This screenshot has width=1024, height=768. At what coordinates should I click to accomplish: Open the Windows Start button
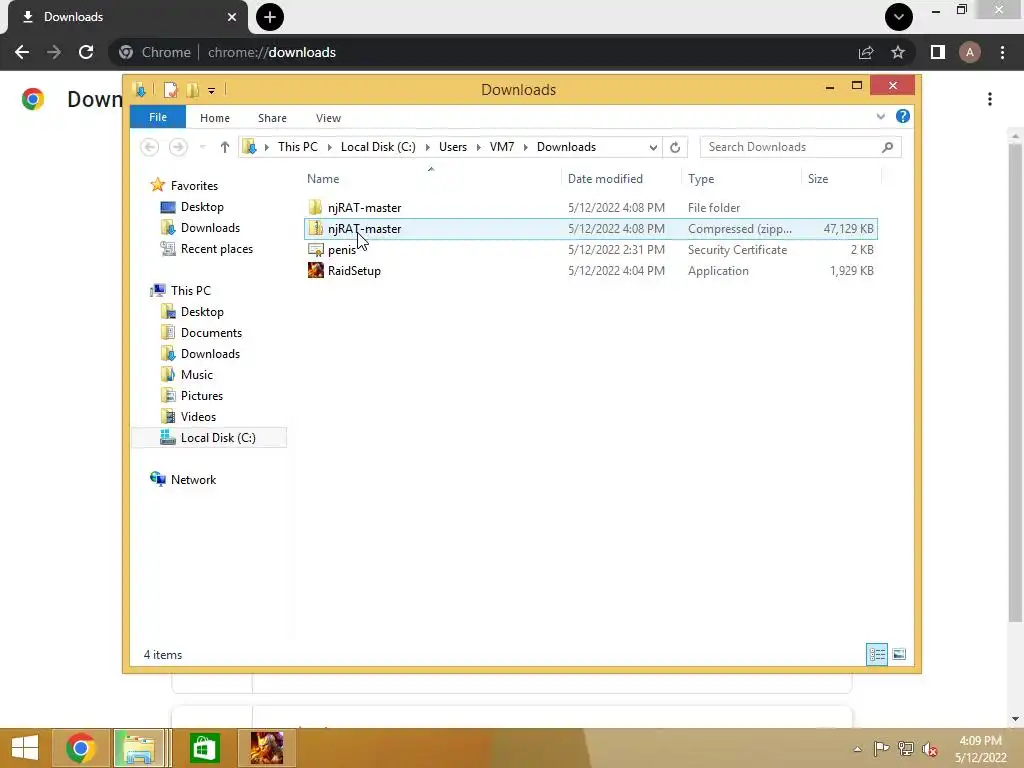click(x=25, y=748)
